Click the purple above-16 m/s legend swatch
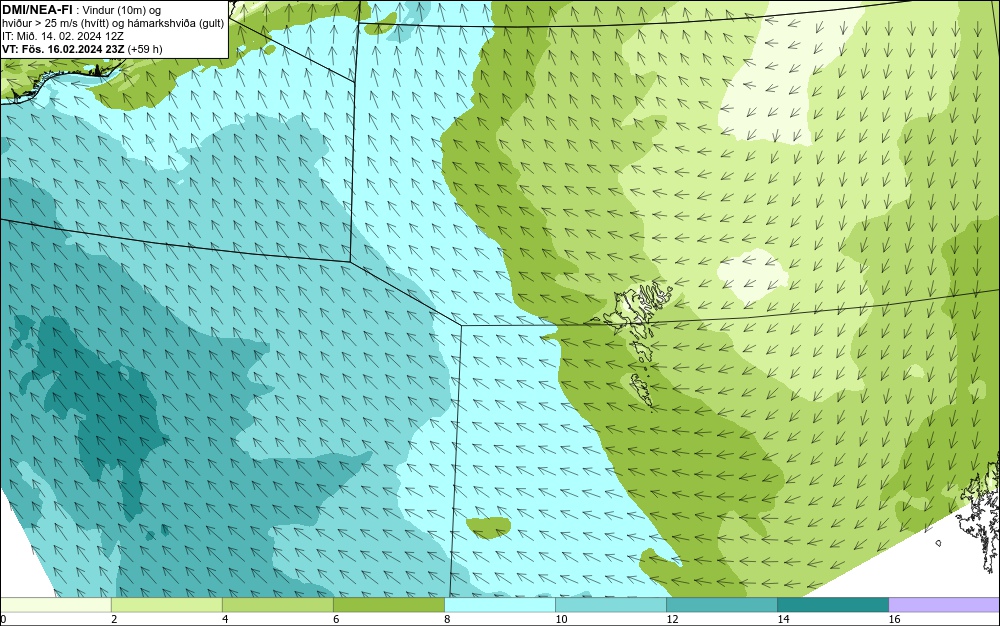The width and height of the screenshot is (1000, 626). coord(945,604)
